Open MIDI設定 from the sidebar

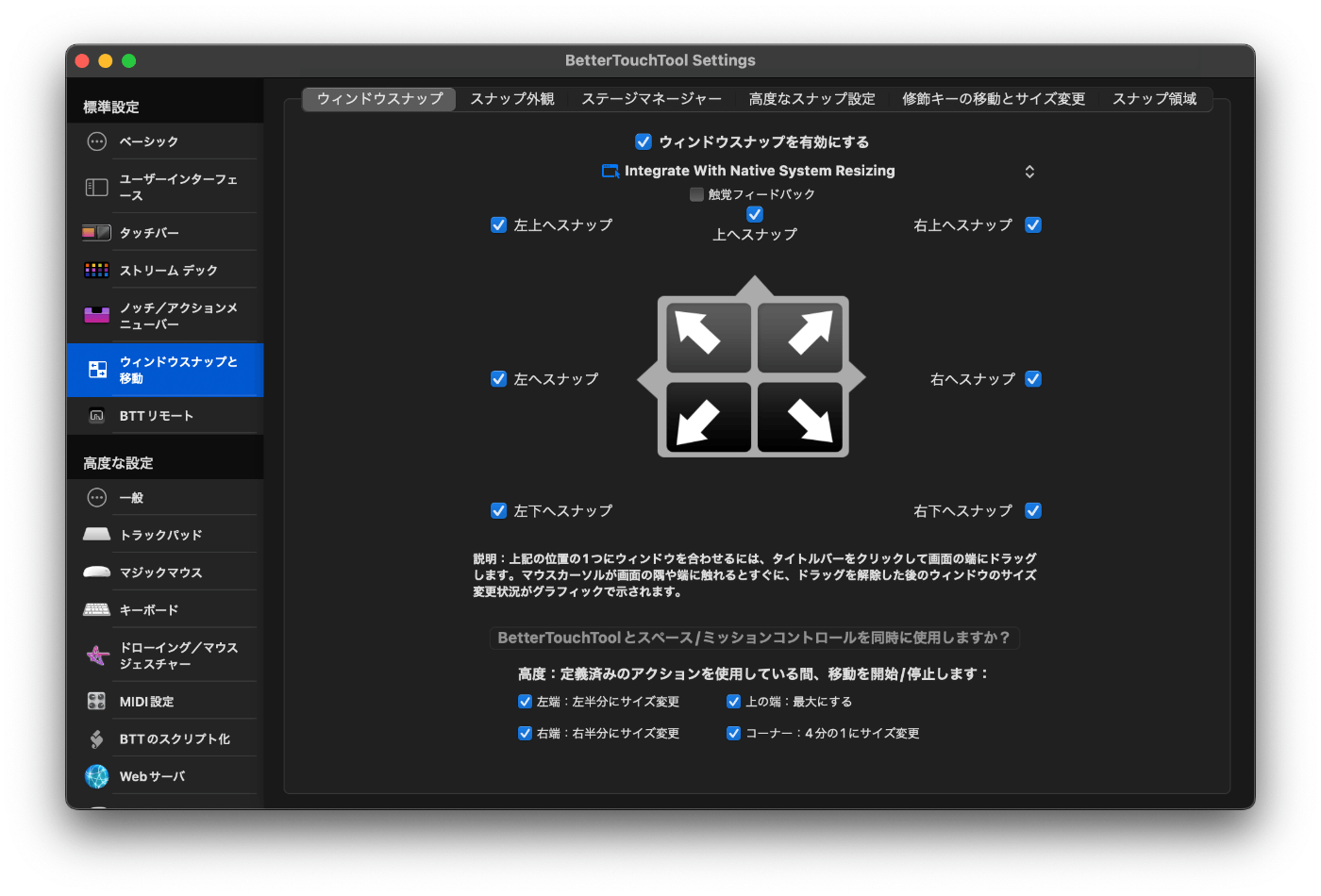click(x=96, y=700)
